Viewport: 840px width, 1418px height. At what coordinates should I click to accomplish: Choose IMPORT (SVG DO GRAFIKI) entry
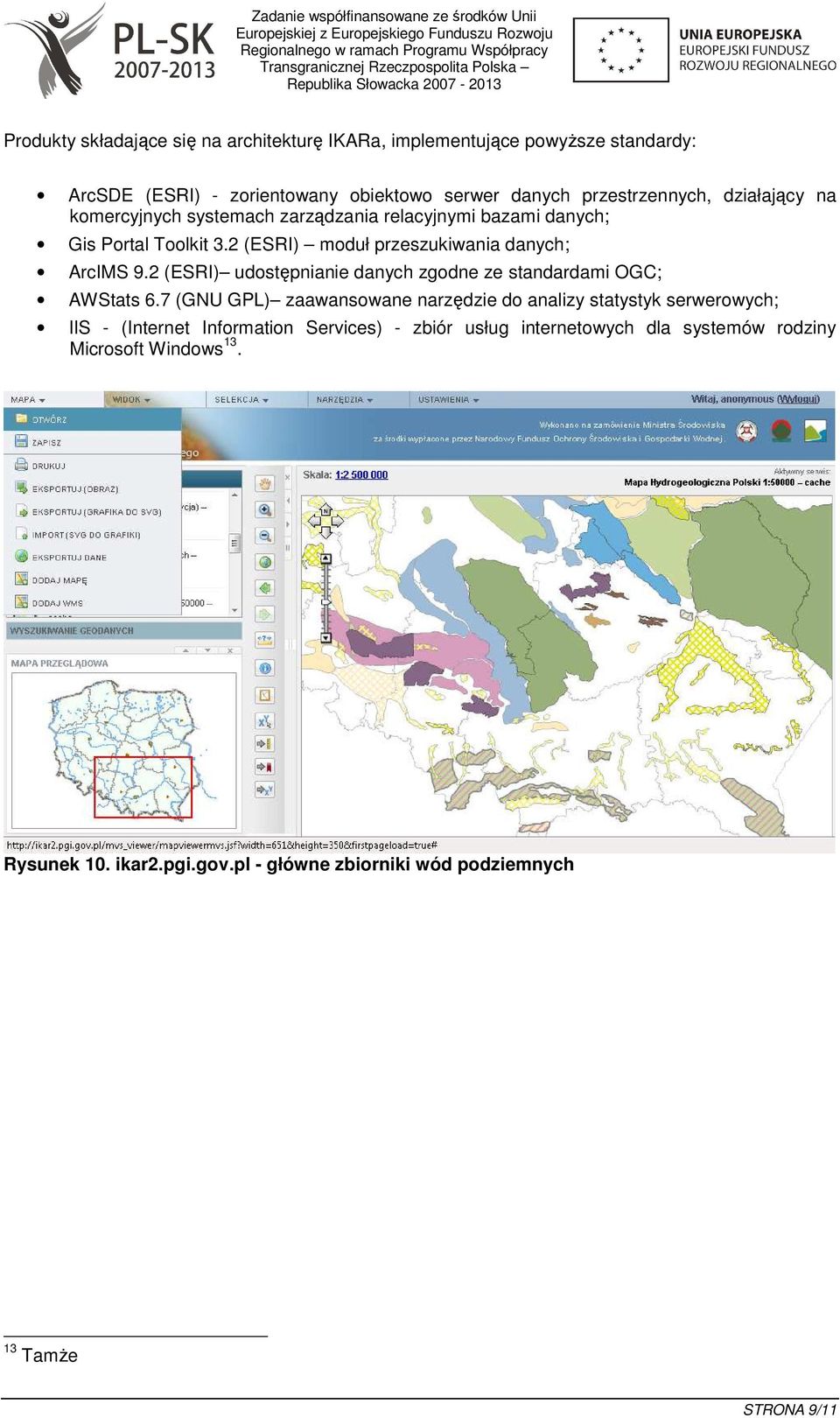[x=92, y=534]
